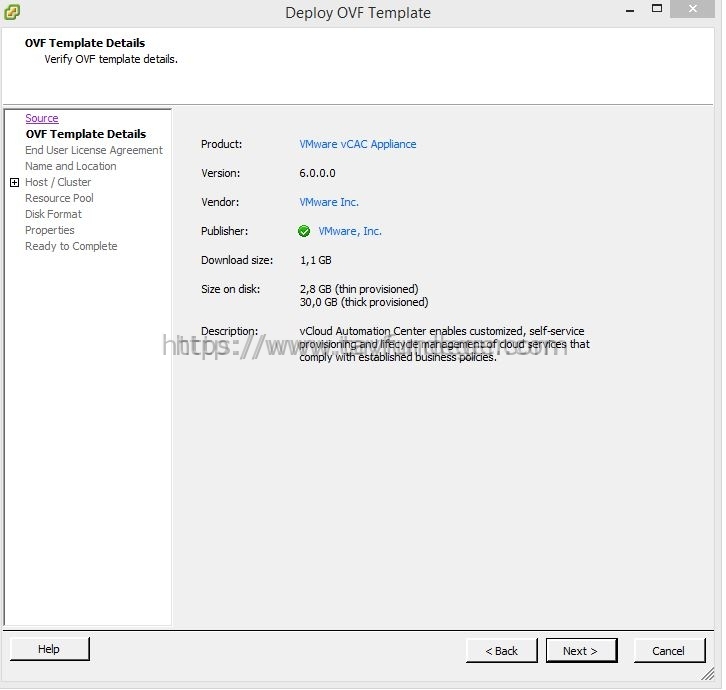Click the Vendor: label

pyautogui.click(x=220, y=202)
